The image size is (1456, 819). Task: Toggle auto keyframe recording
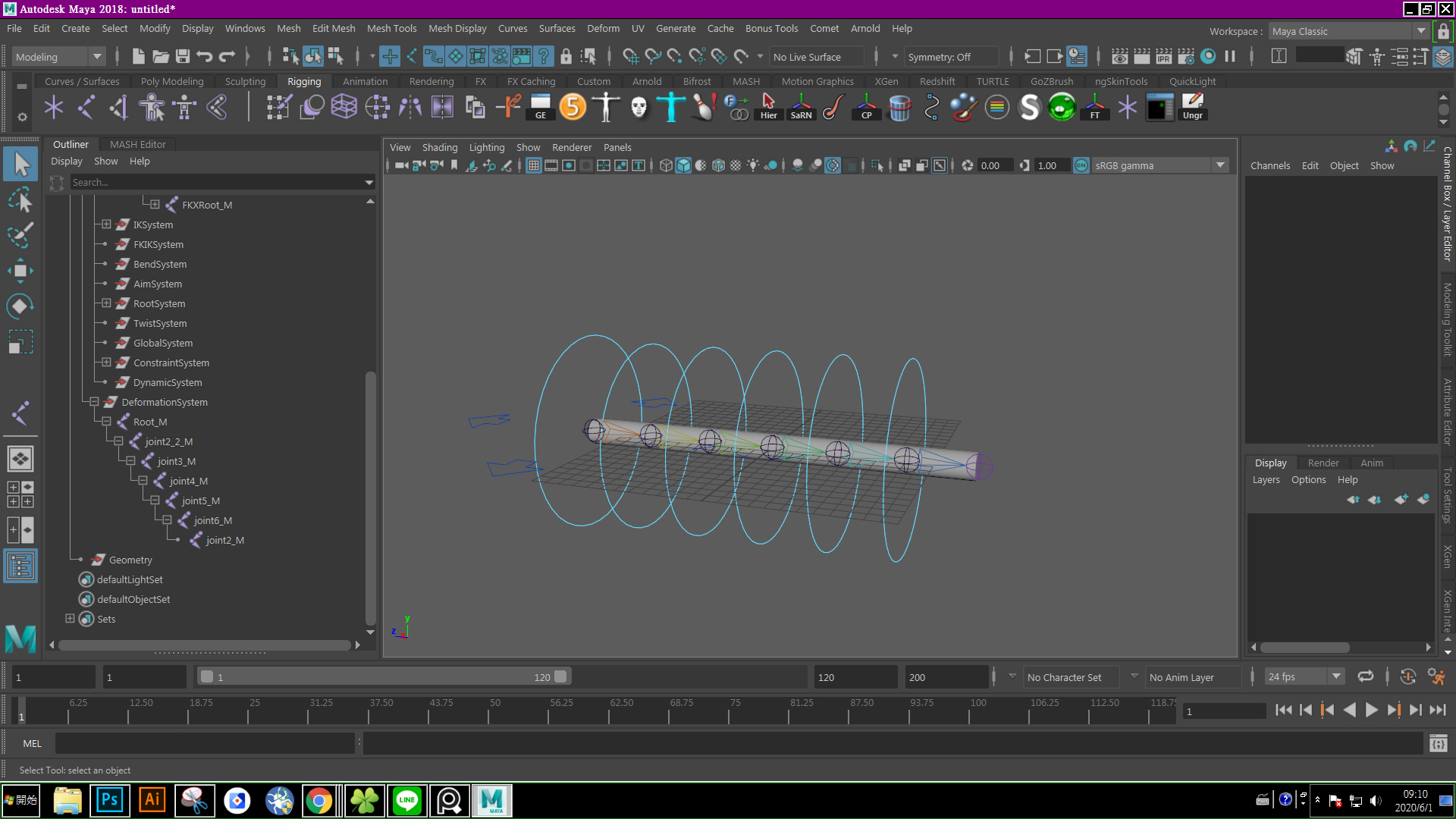coord(1409,676)
